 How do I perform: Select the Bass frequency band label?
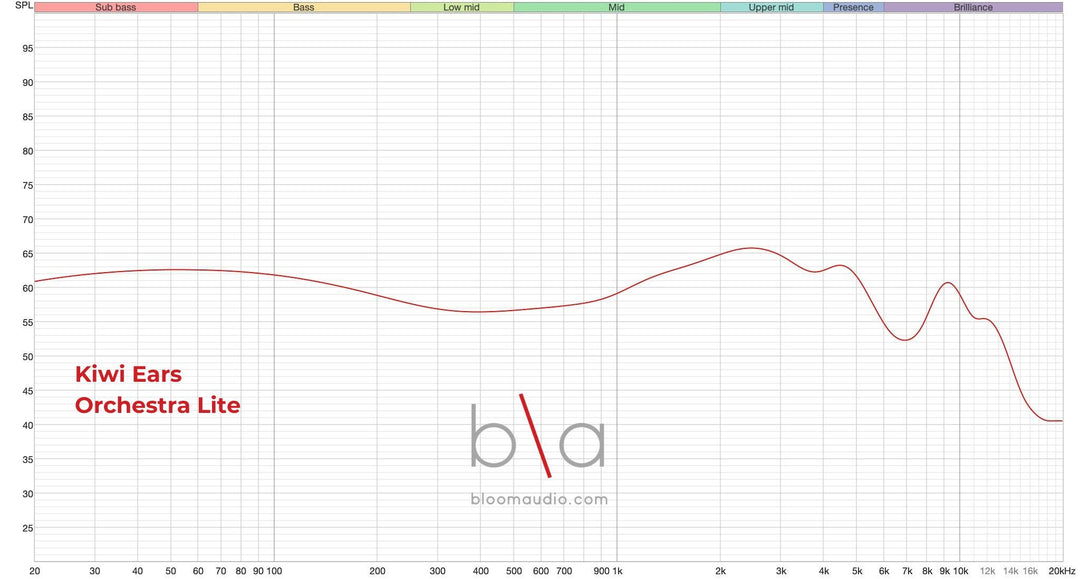(304, 8)
